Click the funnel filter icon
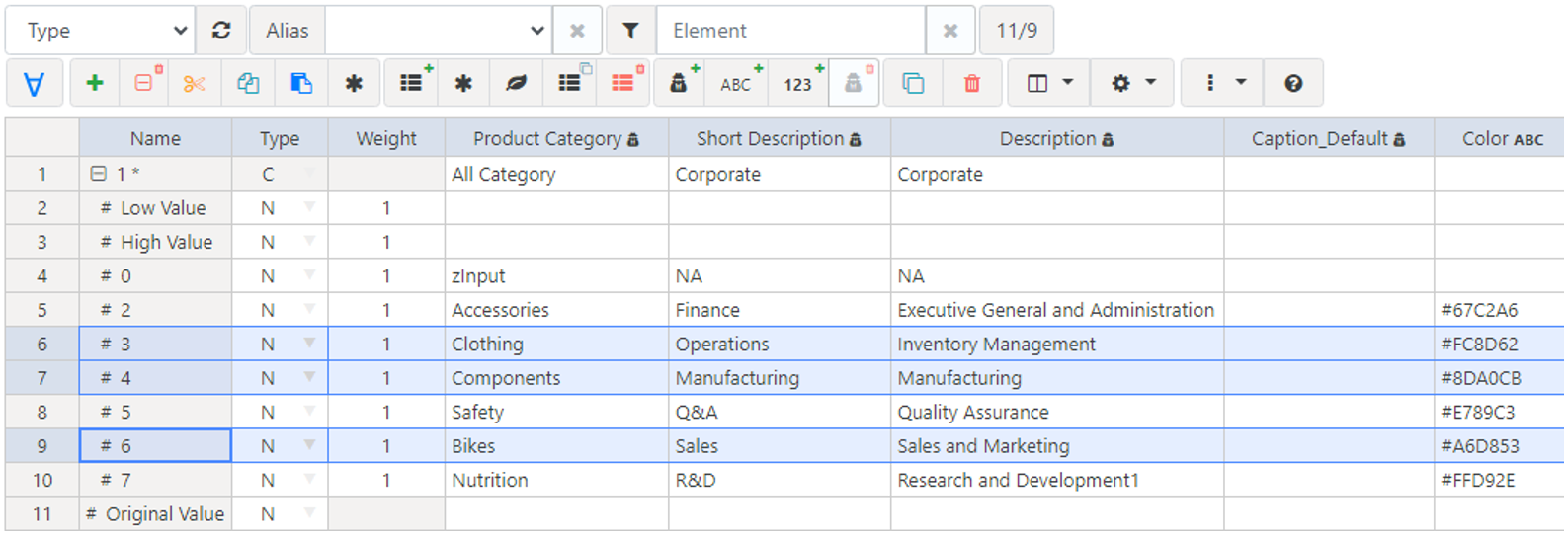 click(630, 31)
